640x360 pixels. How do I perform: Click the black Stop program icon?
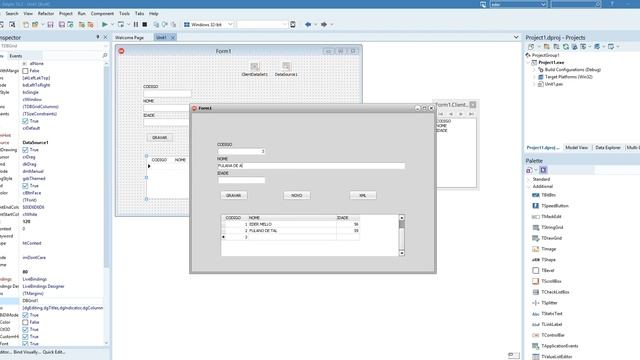(x=144, y=24)
